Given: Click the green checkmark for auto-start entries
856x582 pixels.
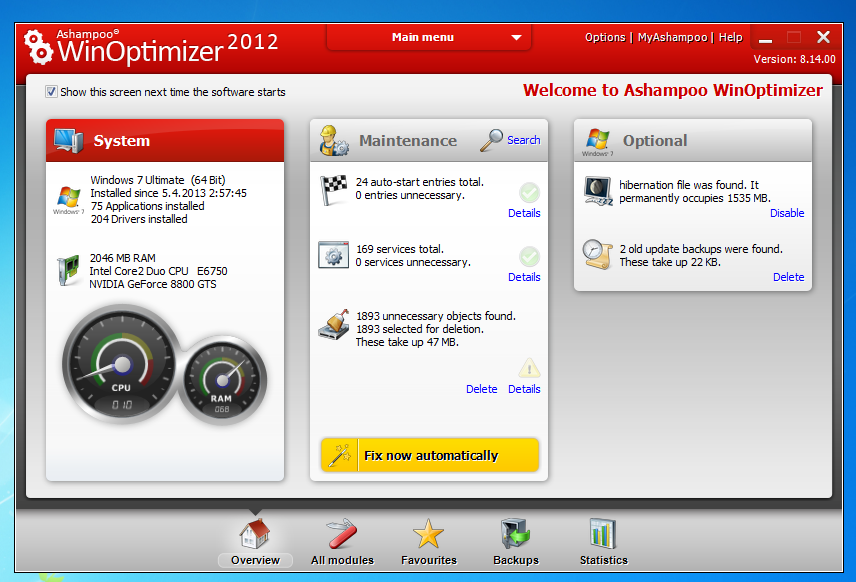Looking at the screenshot, I should tap(529, 192).
